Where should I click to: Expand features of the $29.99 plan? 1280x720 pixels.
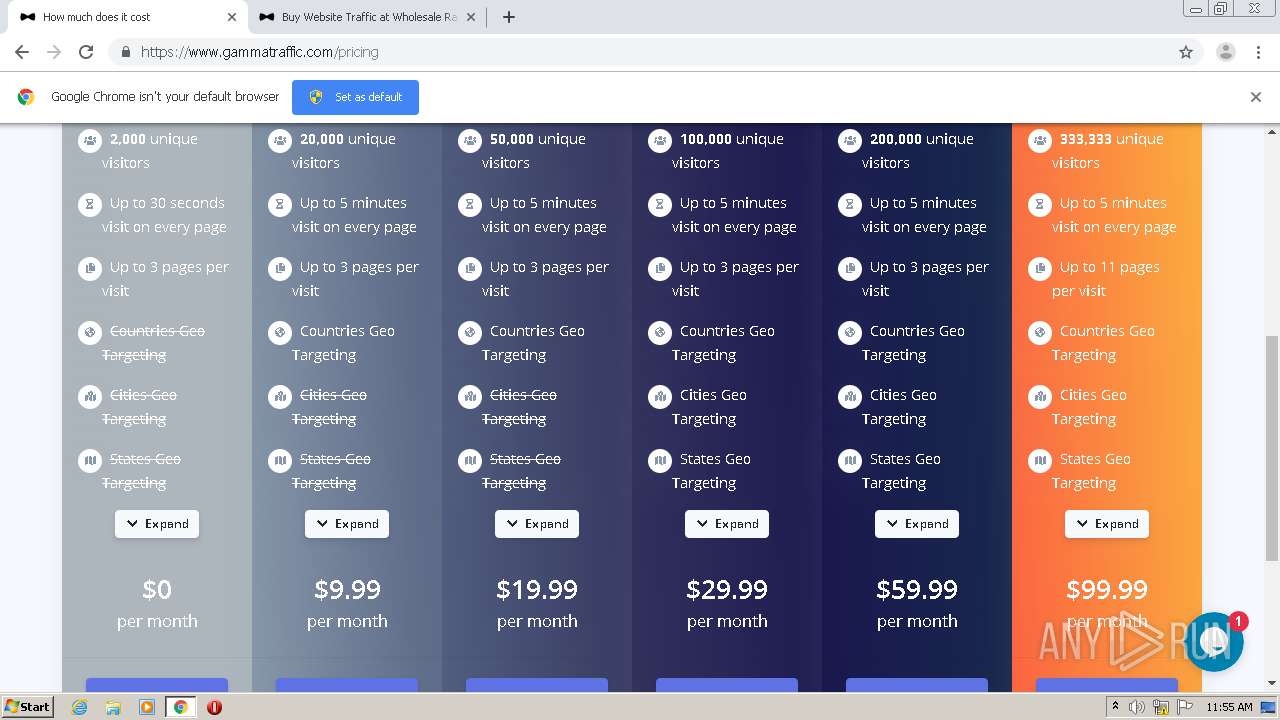point(727,524)
